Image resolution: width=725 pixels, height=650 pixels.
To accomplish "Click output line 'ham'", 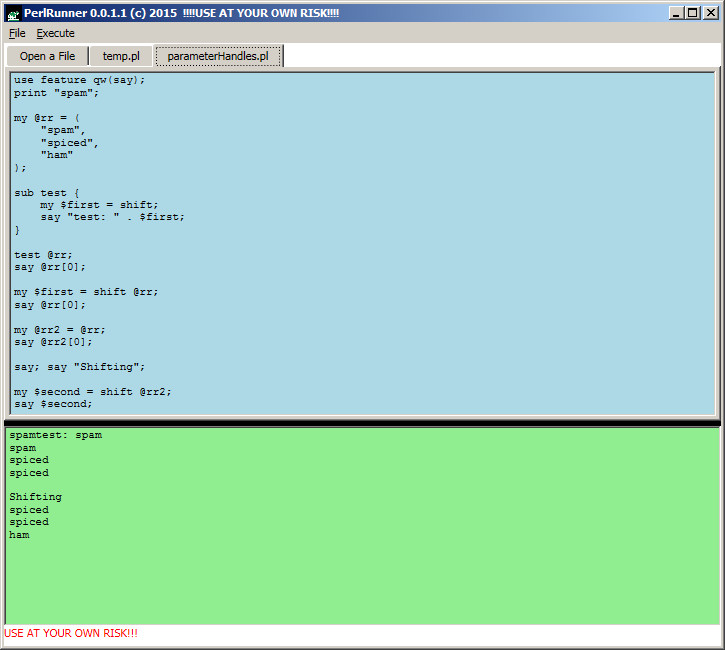I will tap(19, 535).
